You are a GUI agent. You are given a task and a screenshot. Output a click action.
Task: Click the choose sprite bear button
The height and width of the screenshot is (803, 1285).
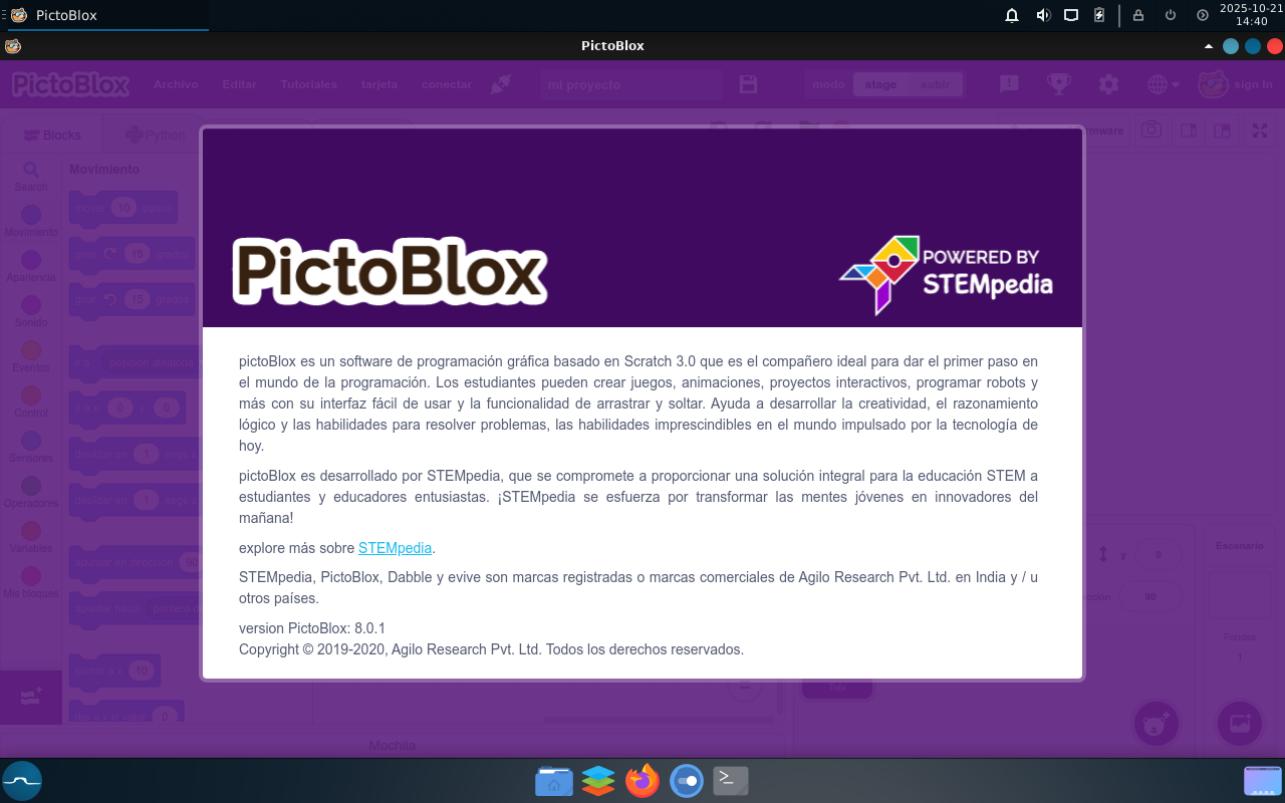1156,723
